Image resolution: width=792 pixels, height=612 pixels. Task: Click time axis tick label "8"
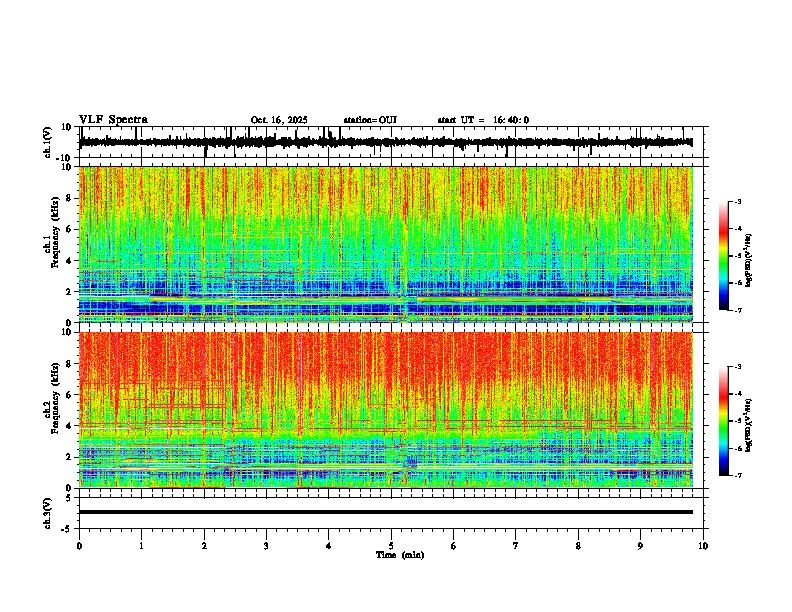pos(578,546)
